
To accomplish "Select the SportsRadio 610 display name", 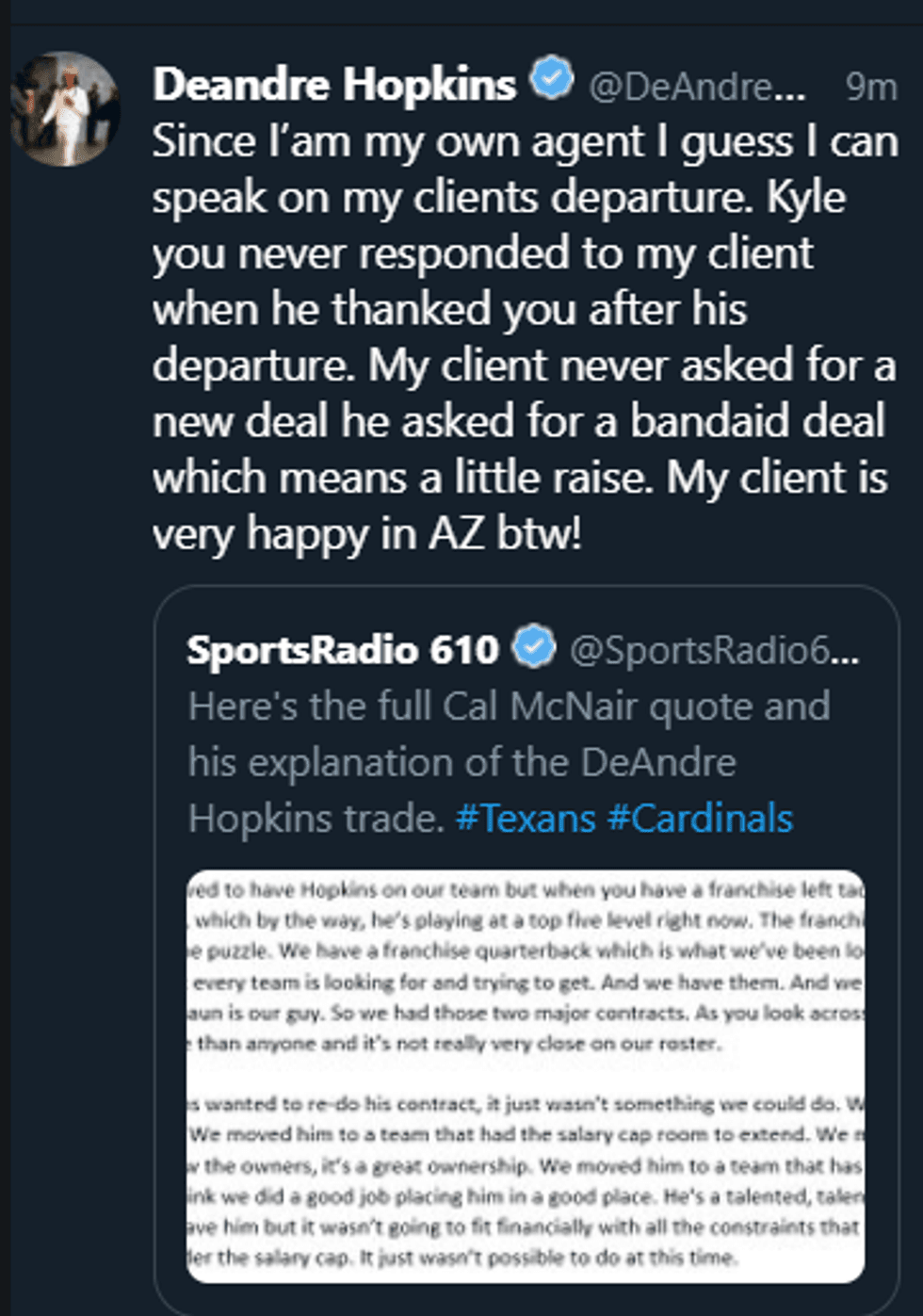I will click(x=341, y=649).
